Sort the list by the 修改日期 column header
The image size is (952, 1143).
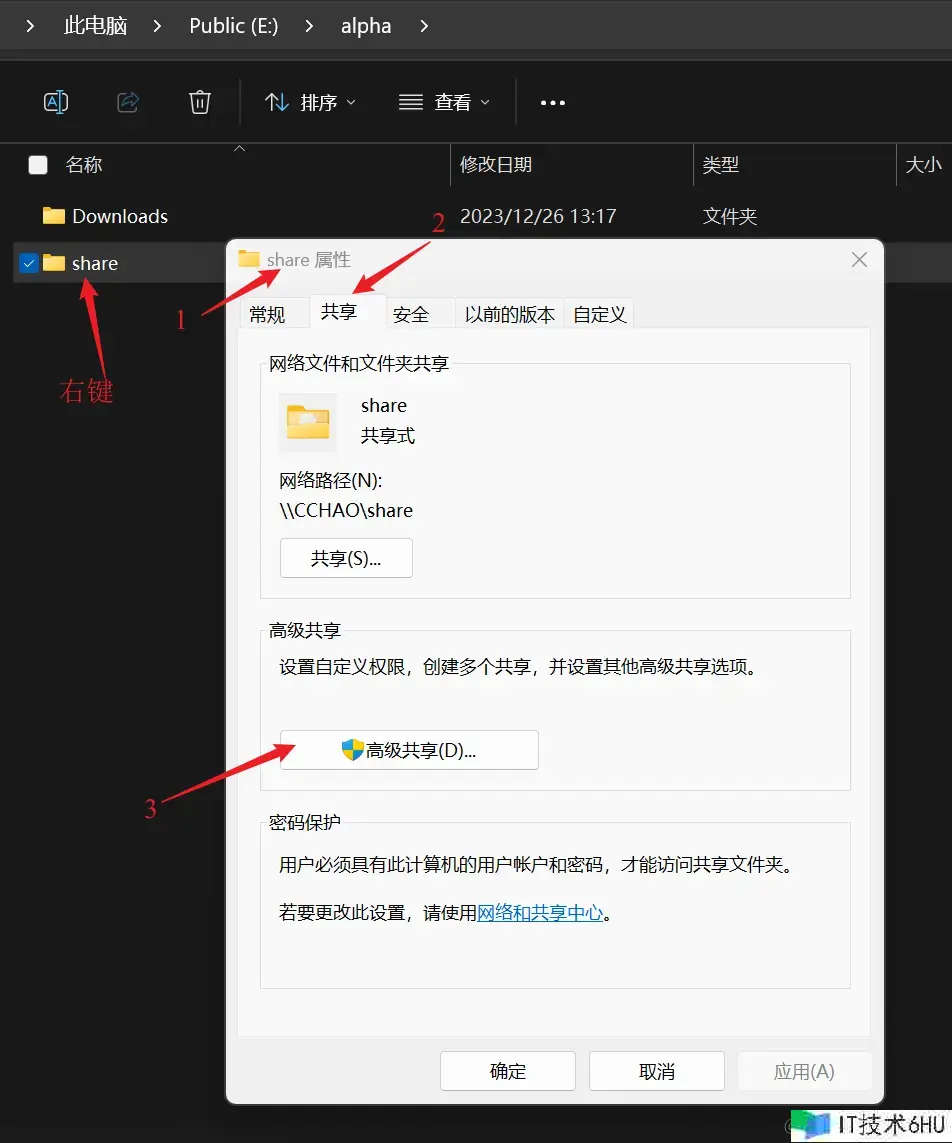coord(496,165)
